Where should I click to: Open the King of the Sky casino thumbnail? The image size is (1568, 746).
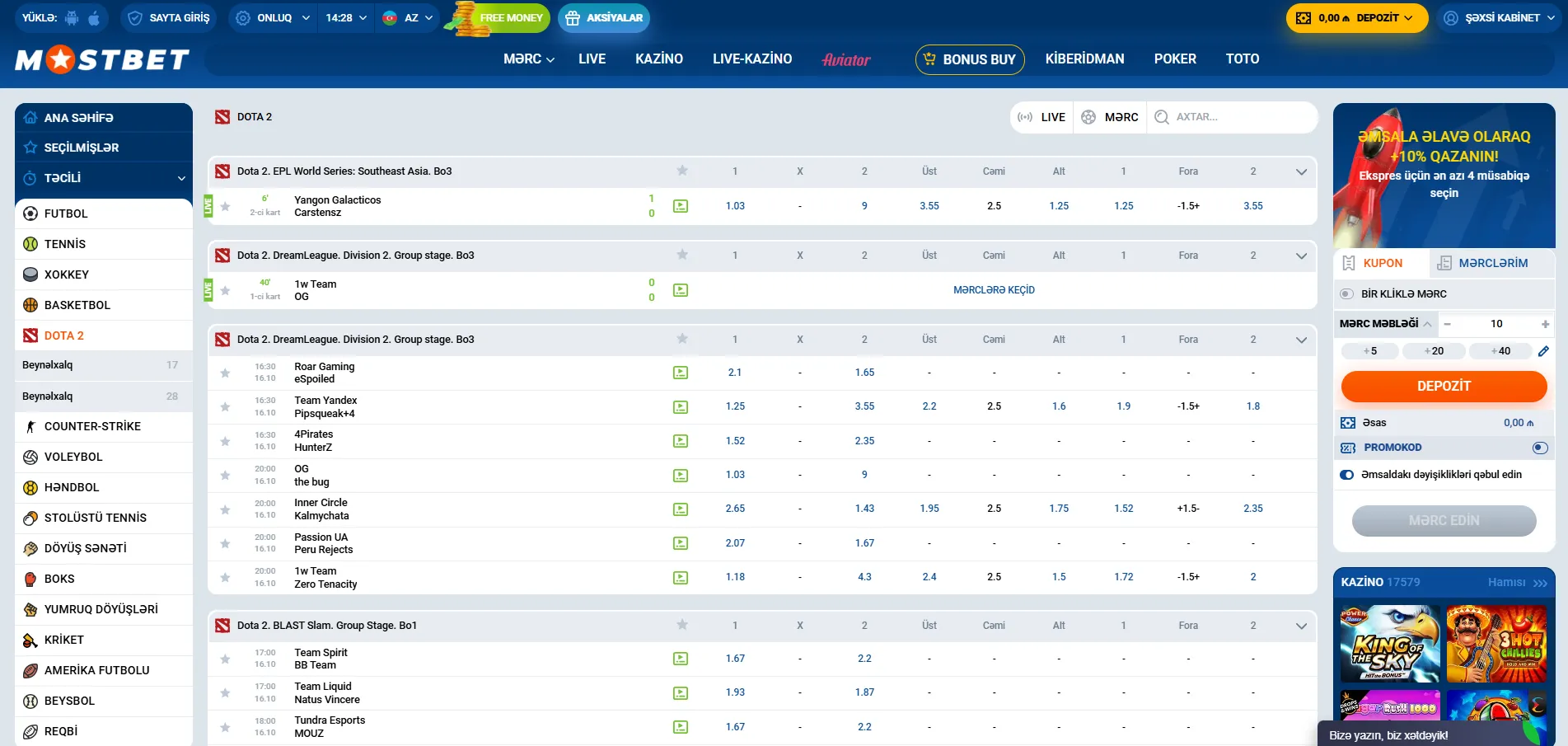(x=1390, y=644)
